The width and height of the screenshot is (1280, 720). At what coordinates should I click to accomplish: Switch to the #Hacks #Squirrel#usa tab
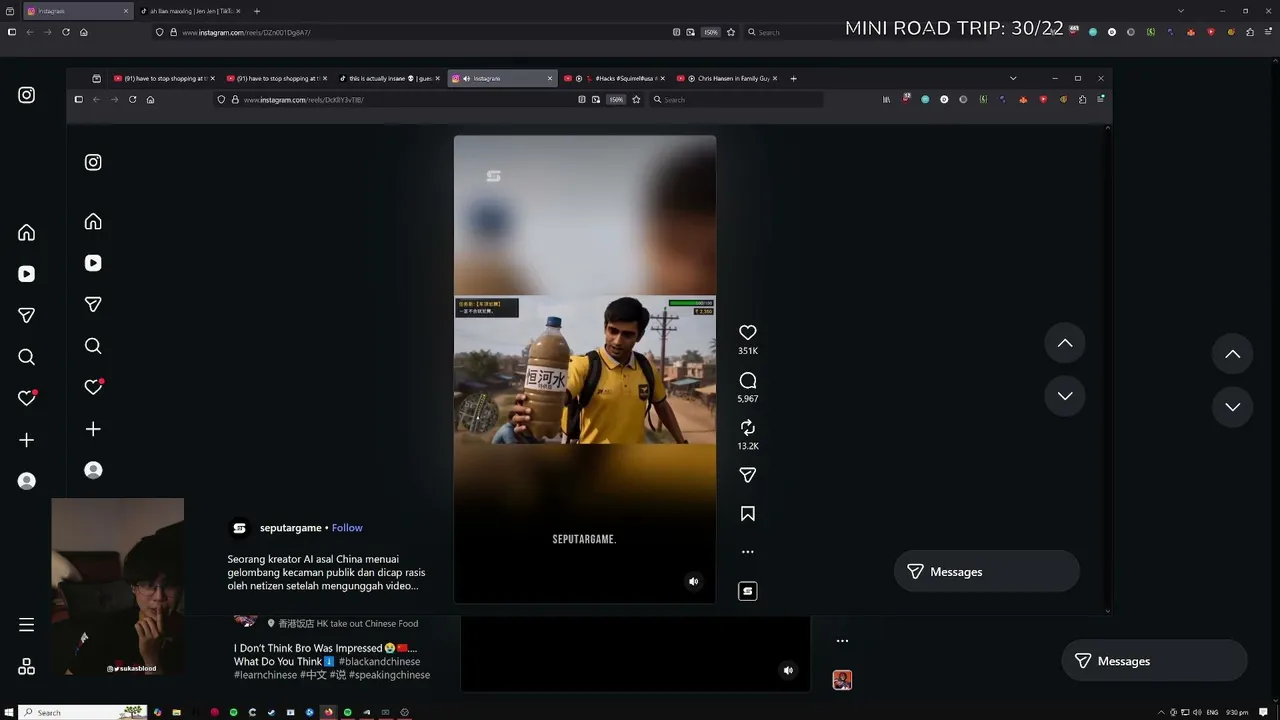coord(615,78)
